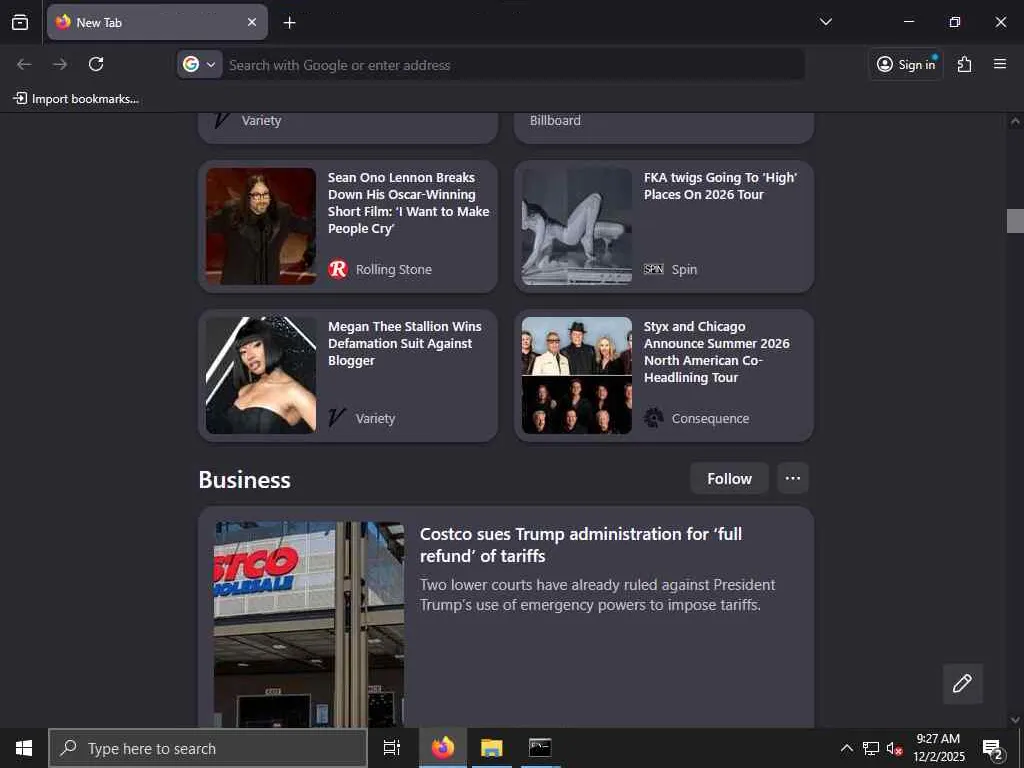Focus the Search with Google address bar

coord(513,65)
